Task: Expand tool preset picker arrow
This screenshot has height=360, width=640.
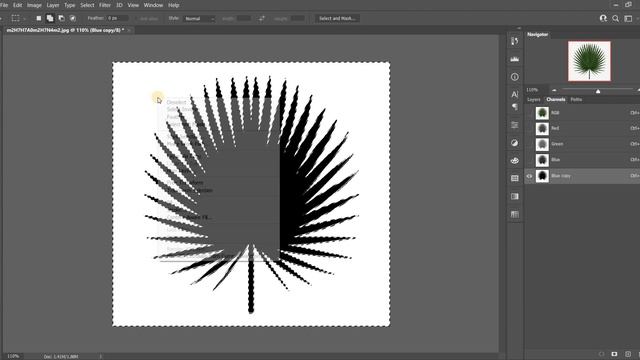Action: [24, 19]
